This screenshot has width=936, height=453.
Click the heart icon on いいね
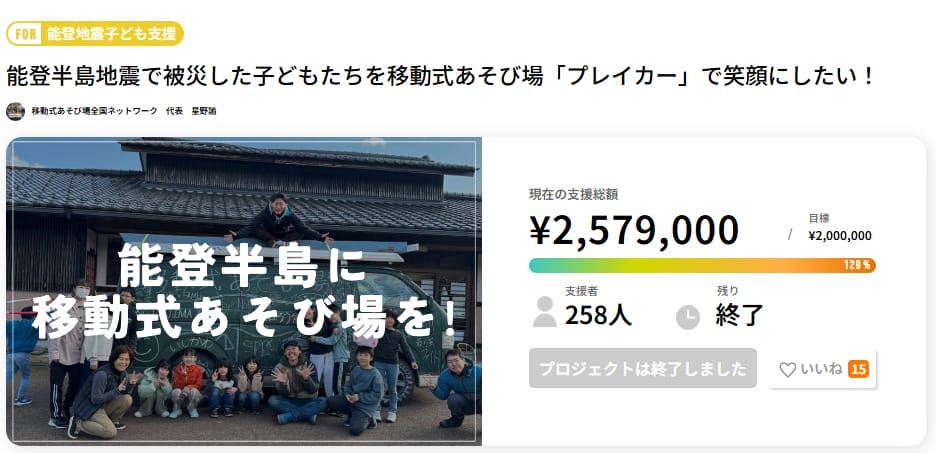coord(787,370)
